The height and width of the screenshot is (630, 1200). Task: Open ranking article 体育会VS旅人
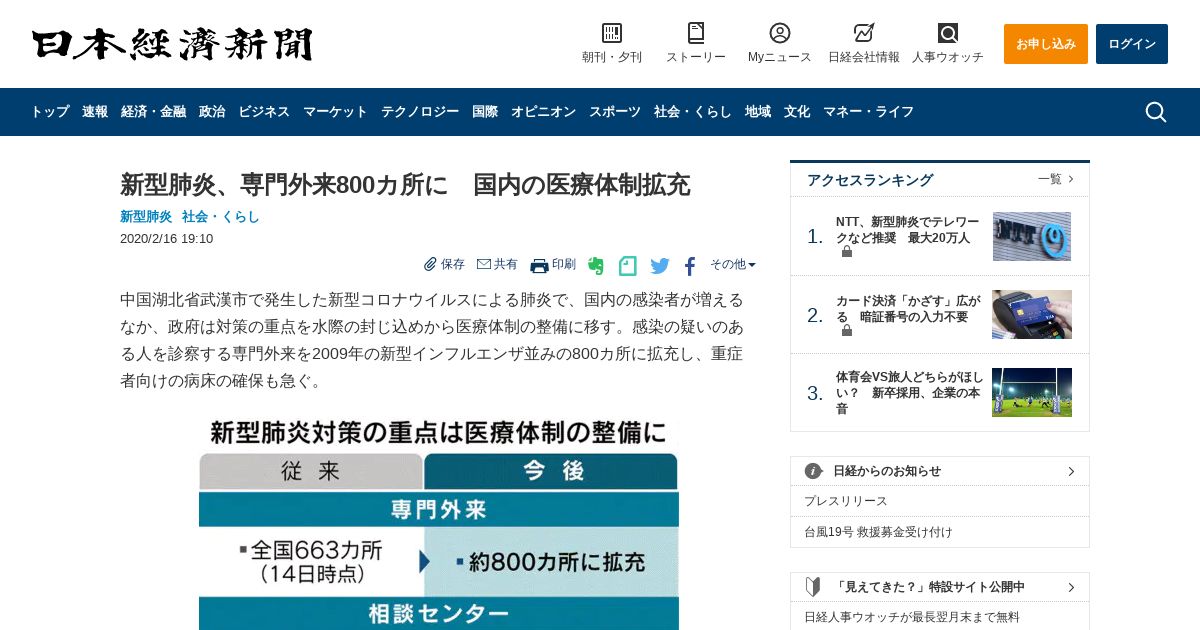point(910,393)
